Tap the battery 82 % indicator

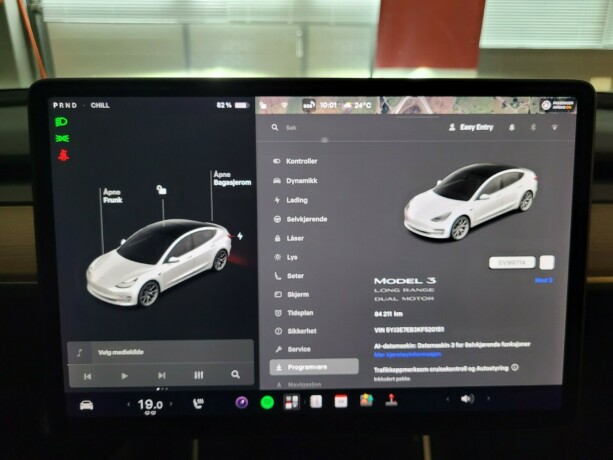tap(233, 105)
